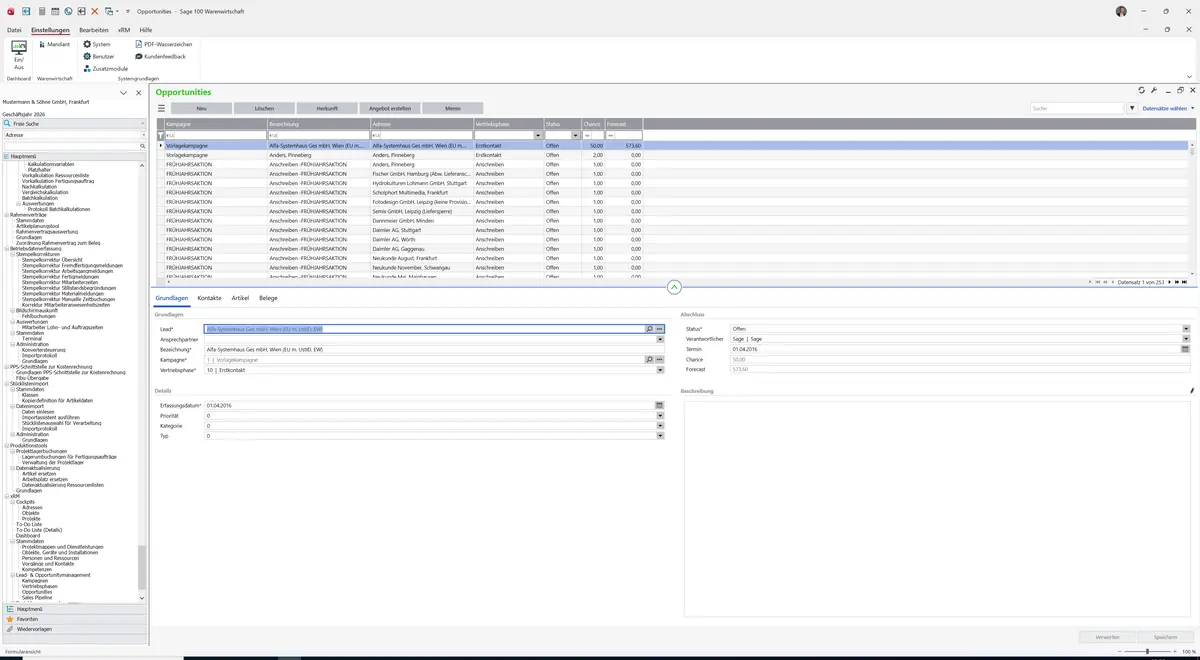This screenshot has height=660, width=1200.
Task: Open the Verantwortlicher dropdown
Action: pyautogui.click(x=1186, y=339)
